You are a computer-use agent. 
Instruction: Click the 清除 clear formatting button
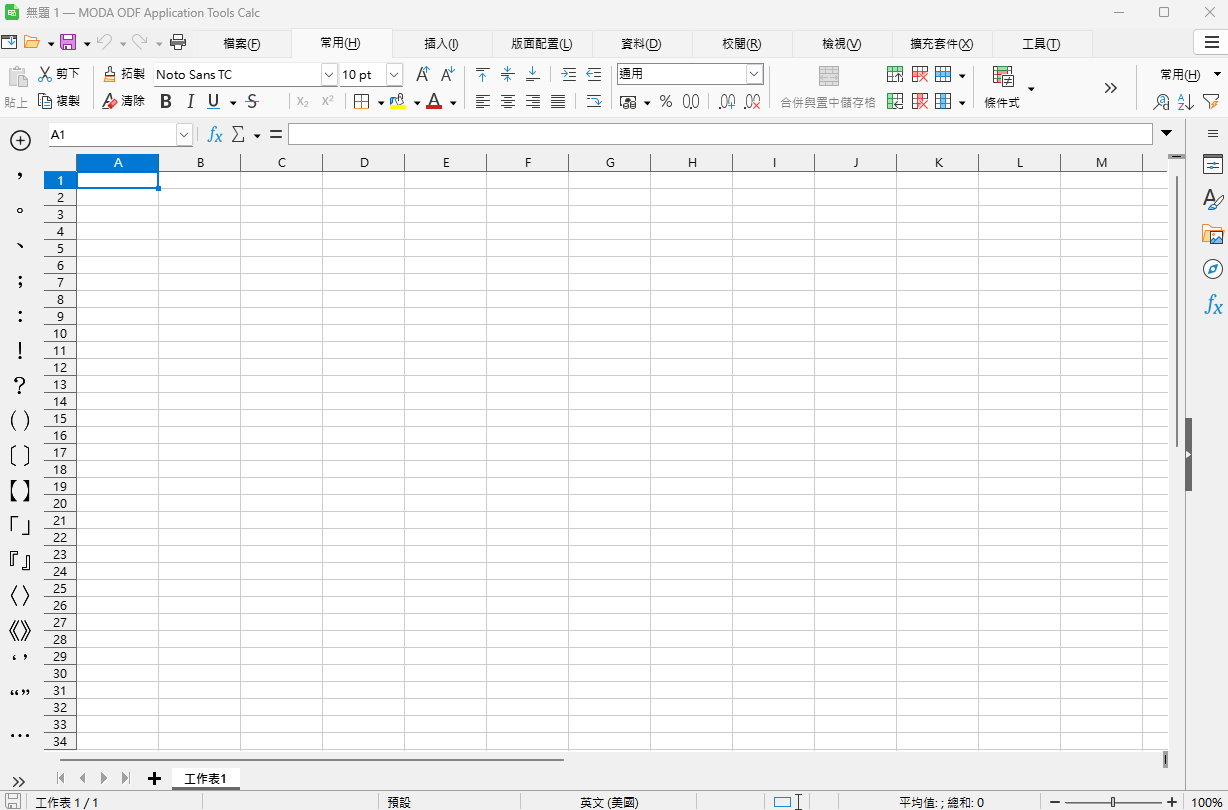124,101
